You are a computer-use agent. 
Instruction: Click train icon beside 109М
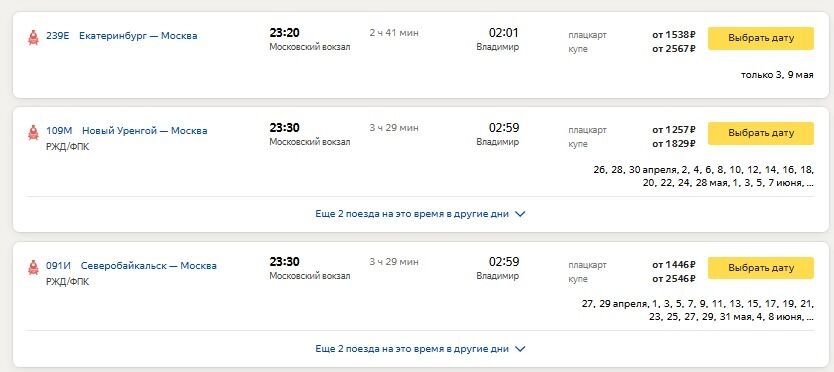click(34, 132)
